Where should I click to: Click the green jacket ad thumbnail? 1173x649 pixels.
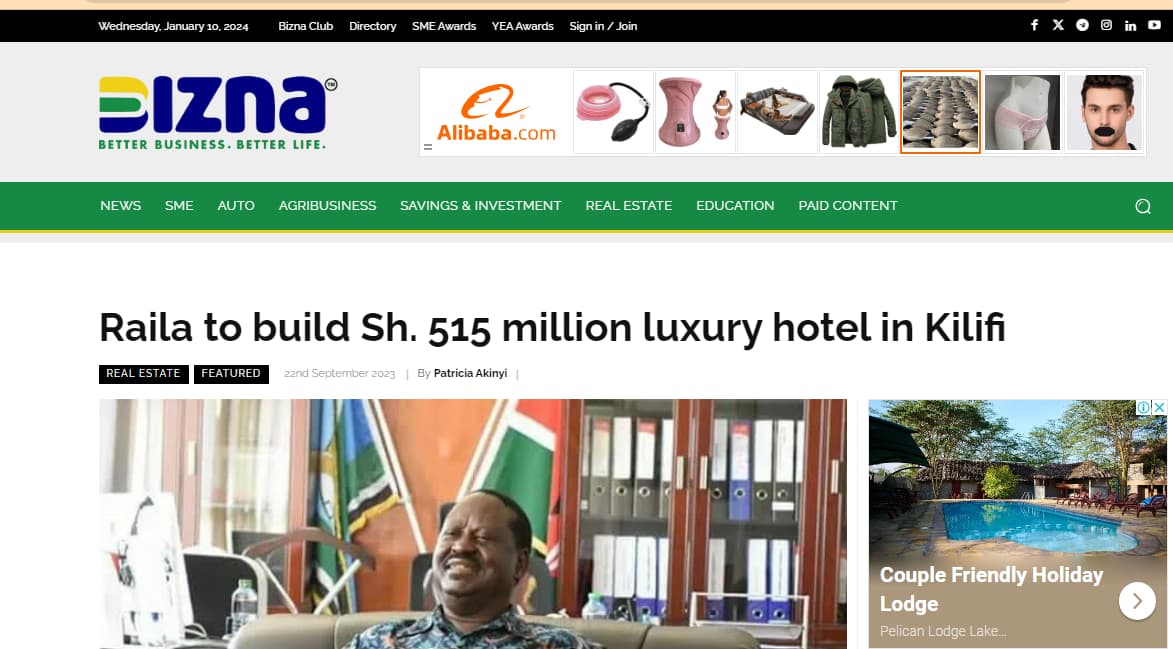pos(858,112)
